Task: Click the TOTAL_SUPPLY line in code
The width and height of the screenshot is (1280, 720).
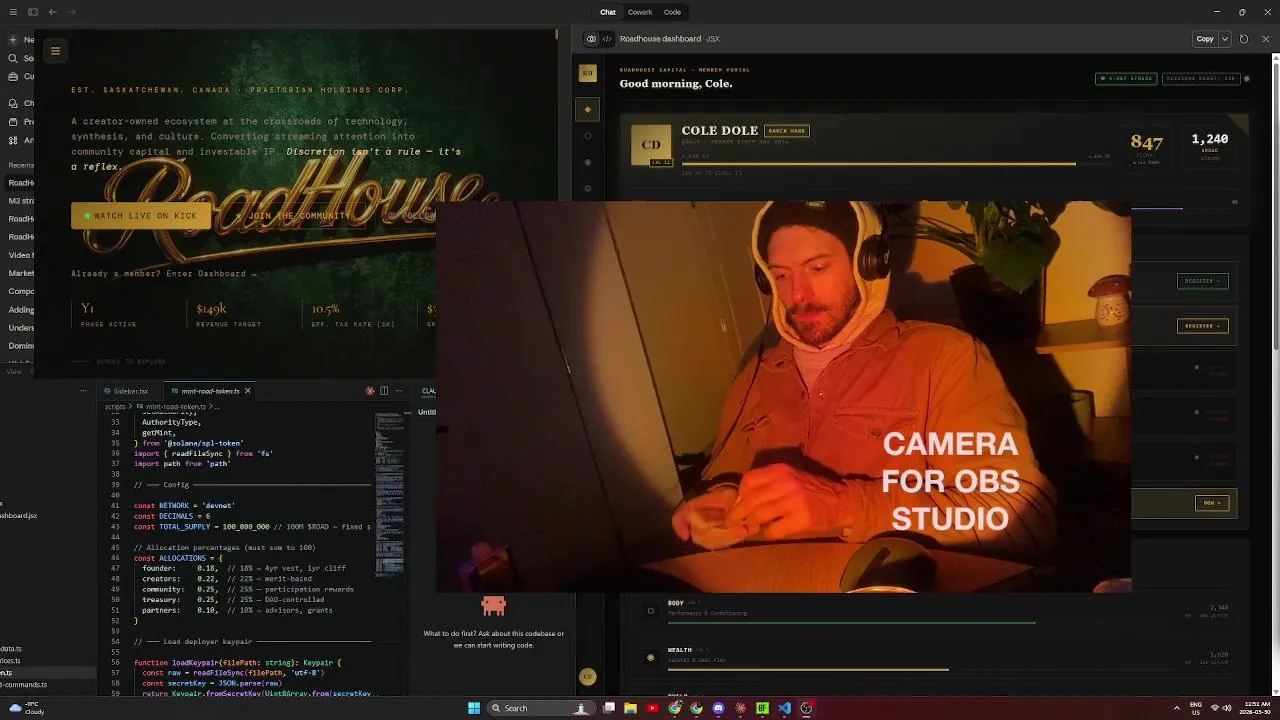Action: click(x=252, y=527)
